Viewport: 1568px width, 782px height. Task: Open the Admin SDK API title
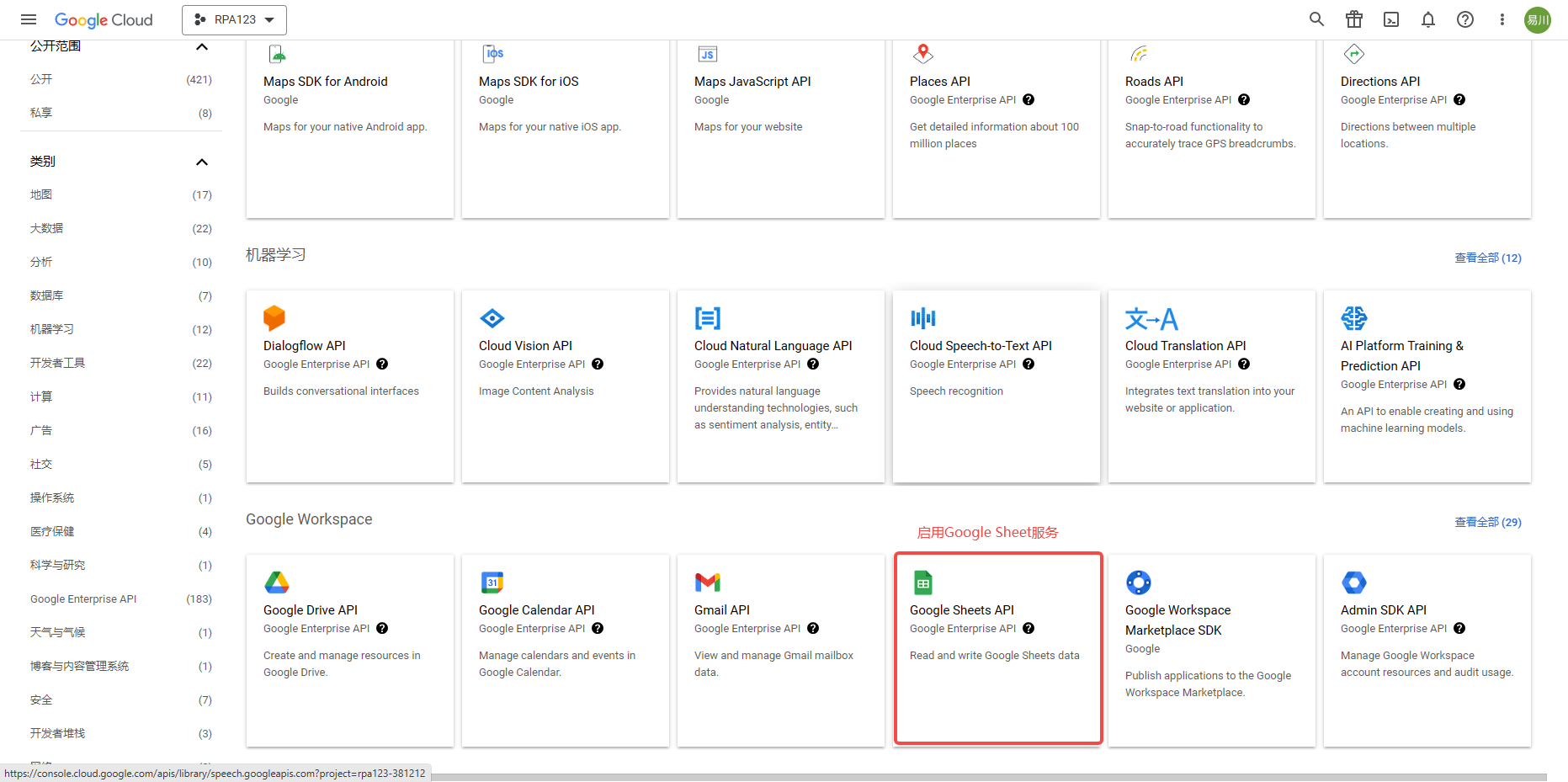coord(1383,609)
